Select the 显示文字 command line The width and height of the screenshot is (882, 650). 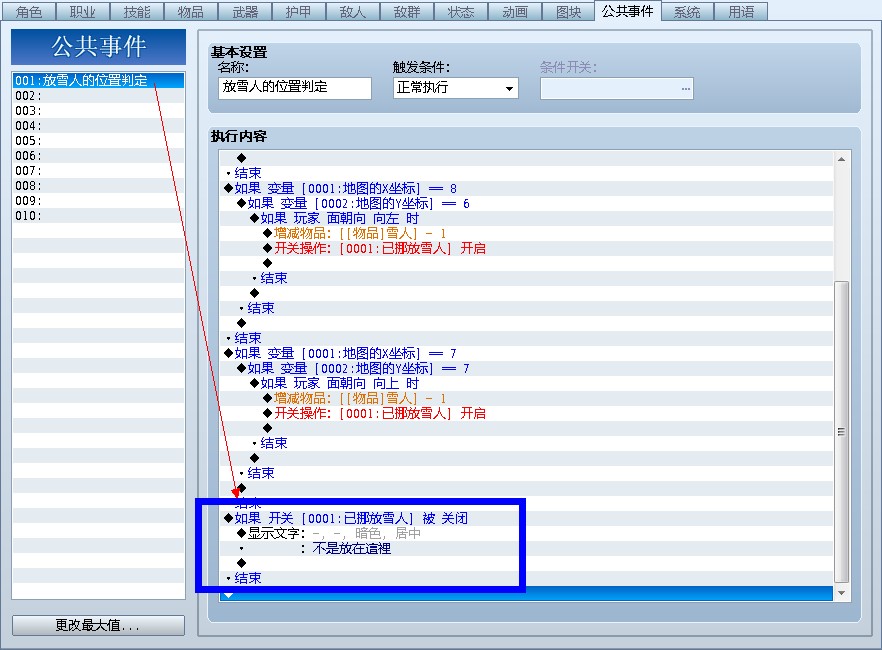pyautogui.click(x=334, y=533)
